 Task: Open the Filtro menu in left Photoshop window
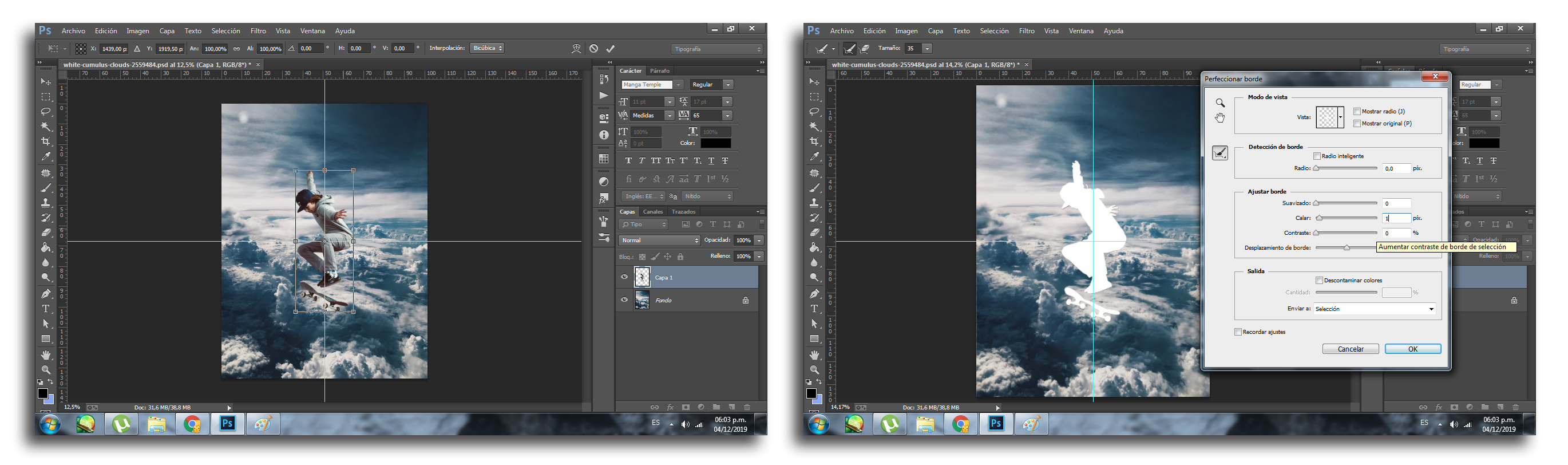coord(258,31)
